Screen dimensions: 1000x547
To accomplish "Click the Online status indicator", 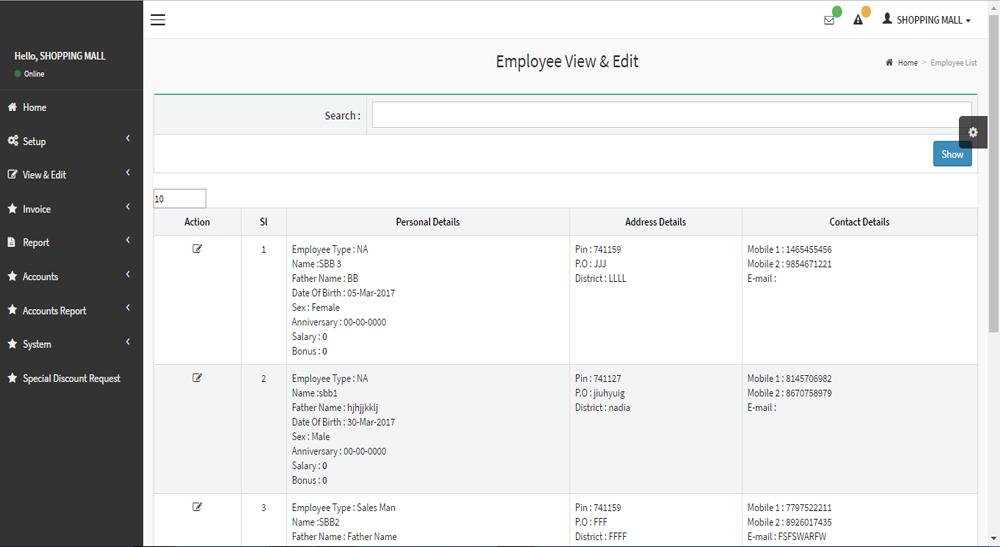I will click(x=29, y=74).
